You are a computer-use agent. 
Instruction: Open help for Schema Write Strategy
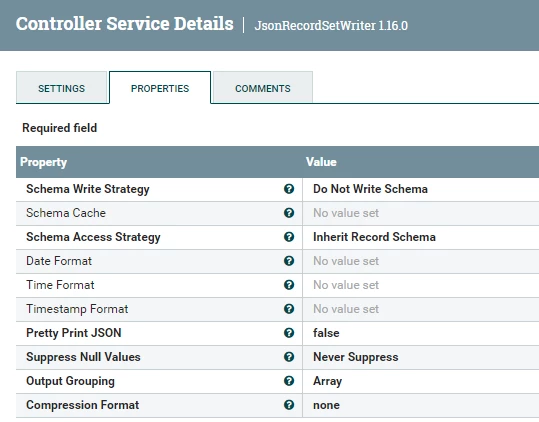click(x=289, y=189)
